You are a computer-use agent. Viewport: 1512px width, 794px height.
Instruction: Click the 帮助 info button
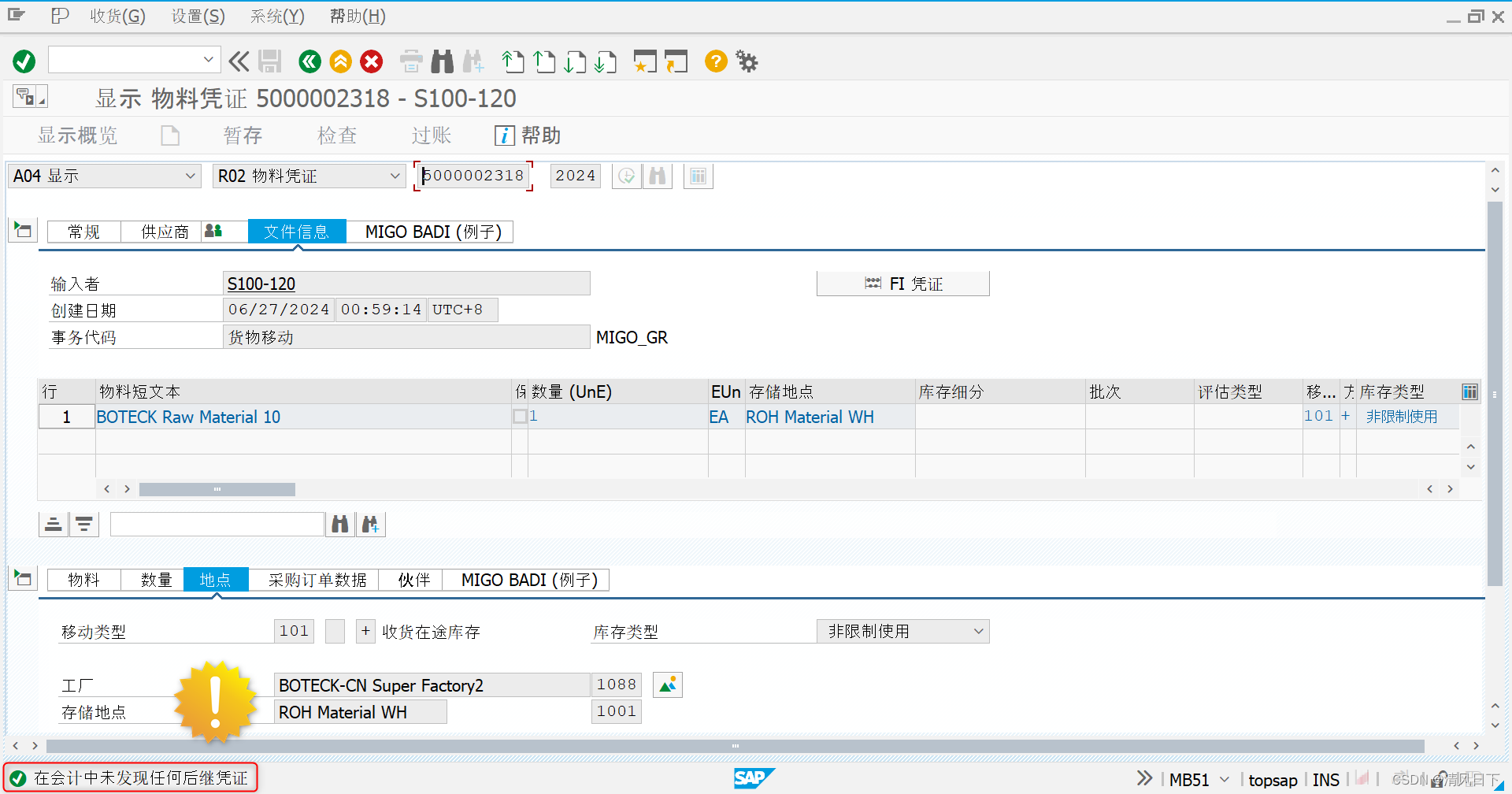pyautogui.click(x=528, y=135)
